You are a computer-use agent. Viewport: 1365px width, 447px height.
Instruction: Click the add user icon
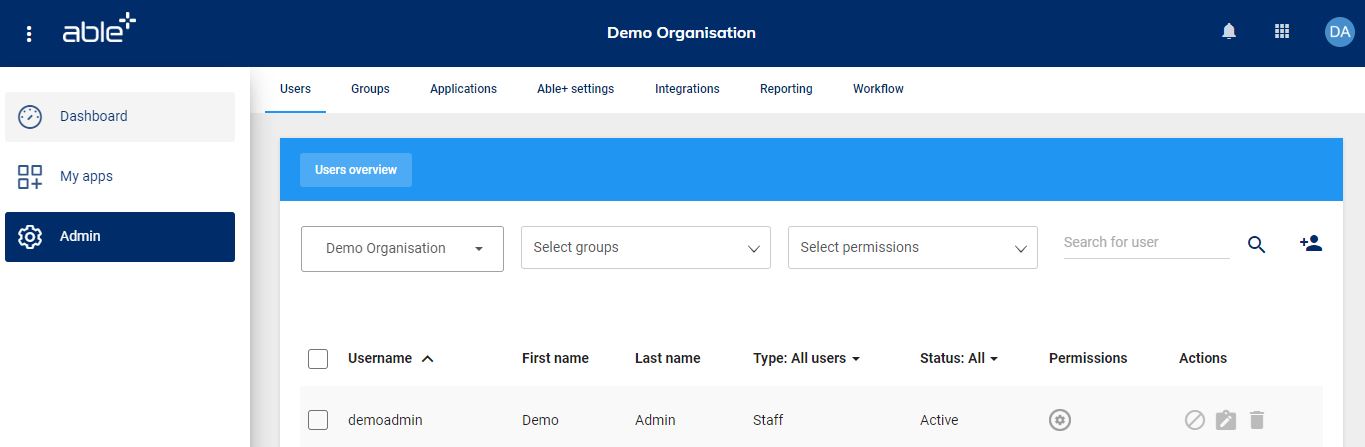point(1310,243)
